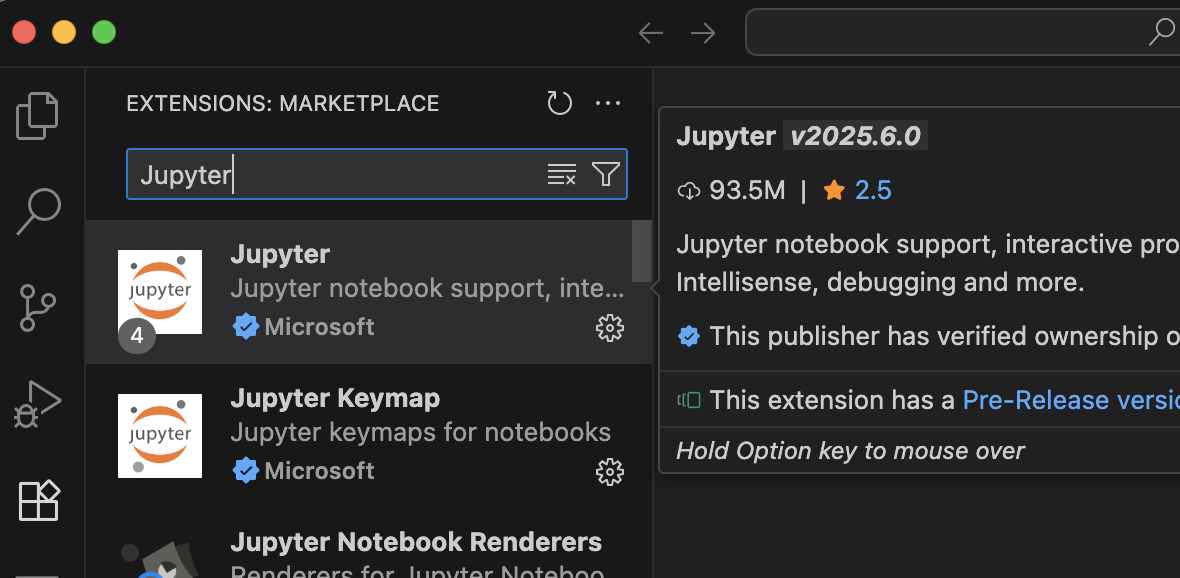
Task: Click verified badge for Jupyter Keymap publisher
Action: click(245, 470)
